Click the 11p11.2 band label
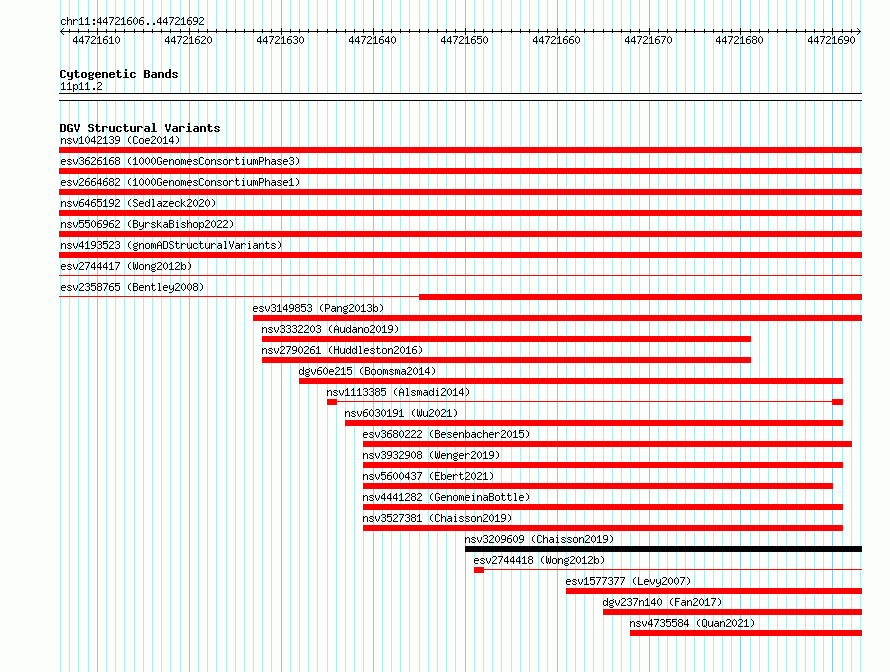Viewport: 890px width, 672px height. [81, 86]
